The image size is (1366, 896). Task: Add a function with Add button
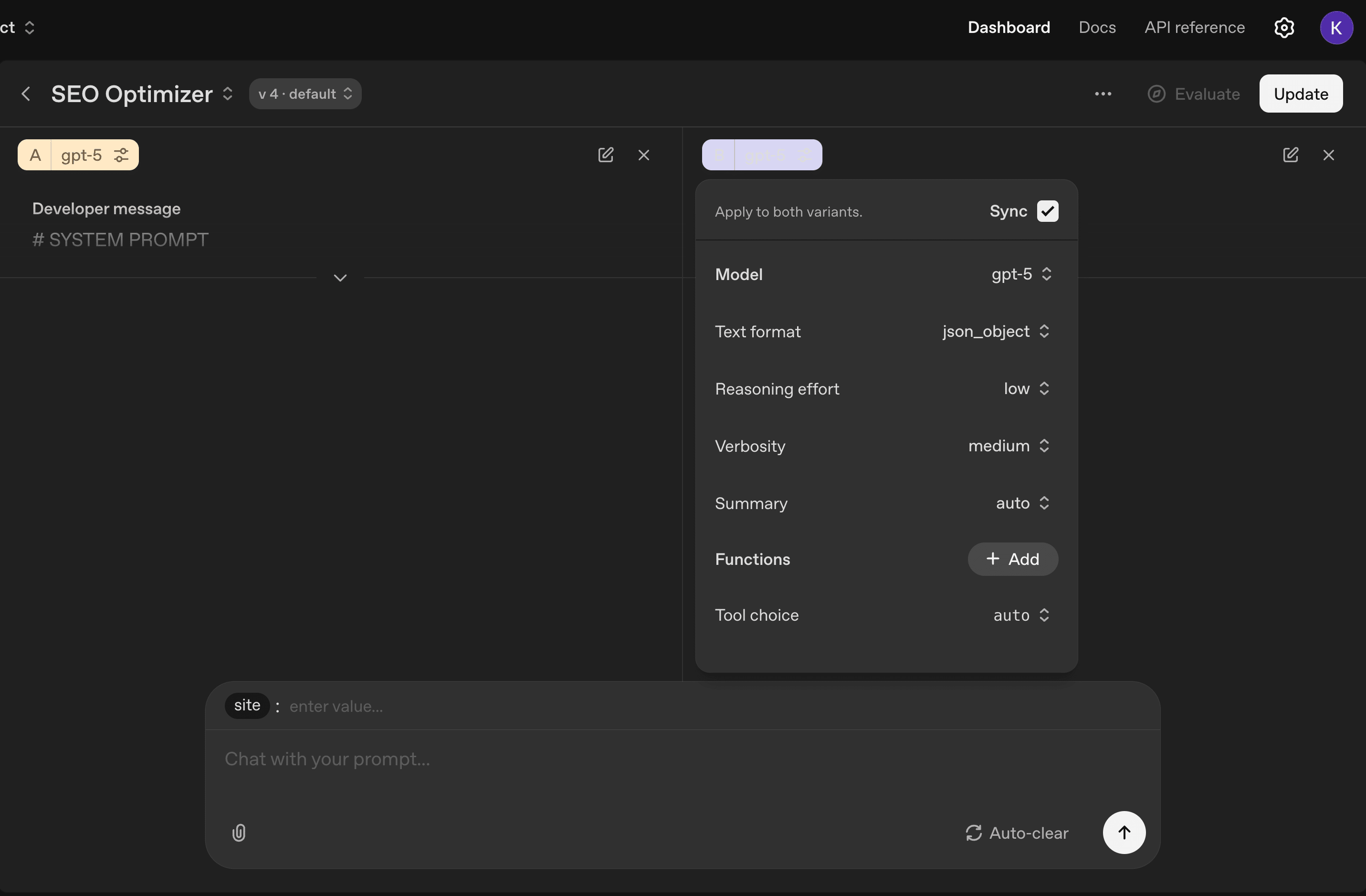(x=1012, y=559)
